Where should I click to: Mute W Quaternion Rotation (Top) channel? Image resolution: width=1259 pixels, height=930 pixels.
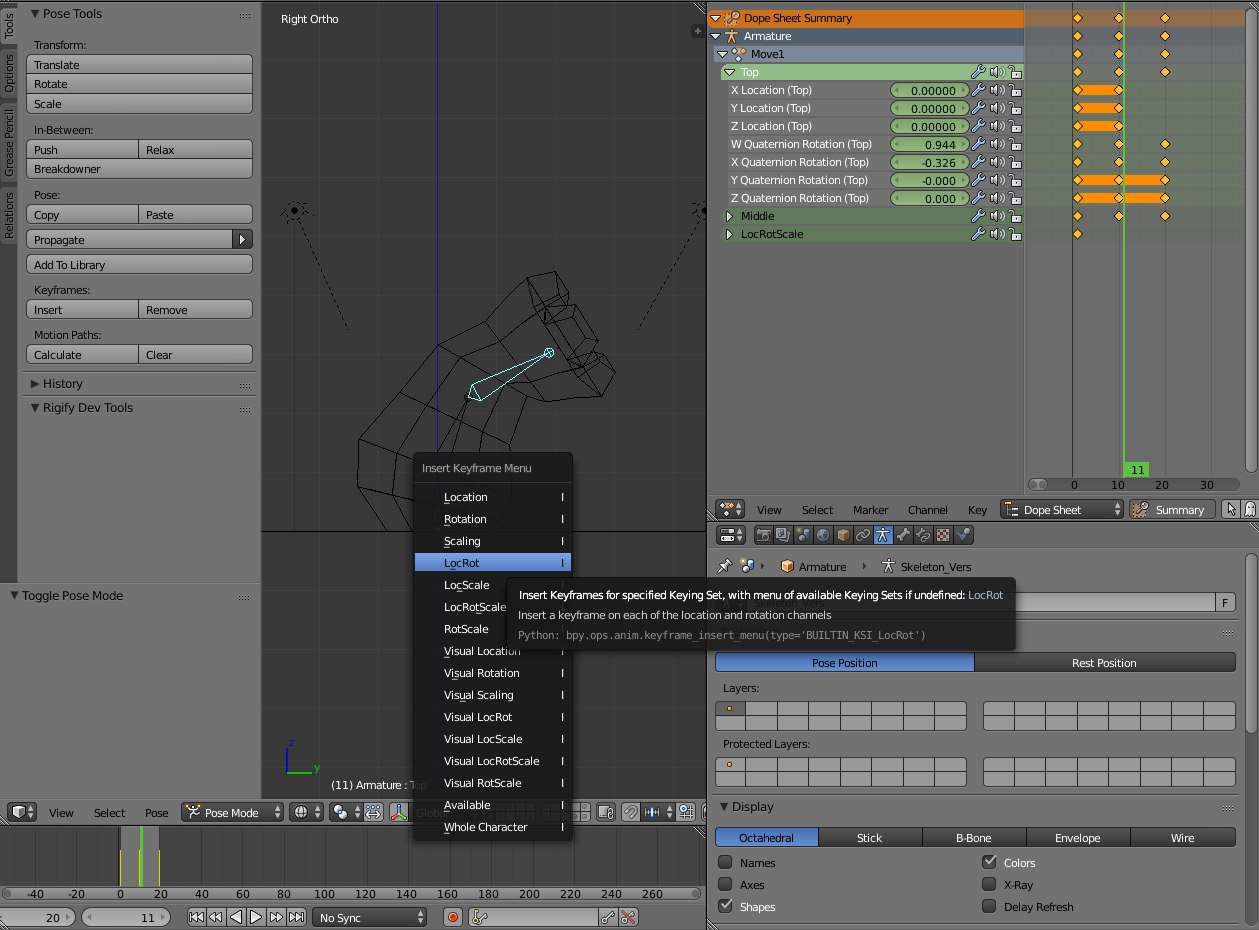coord(997,144)
